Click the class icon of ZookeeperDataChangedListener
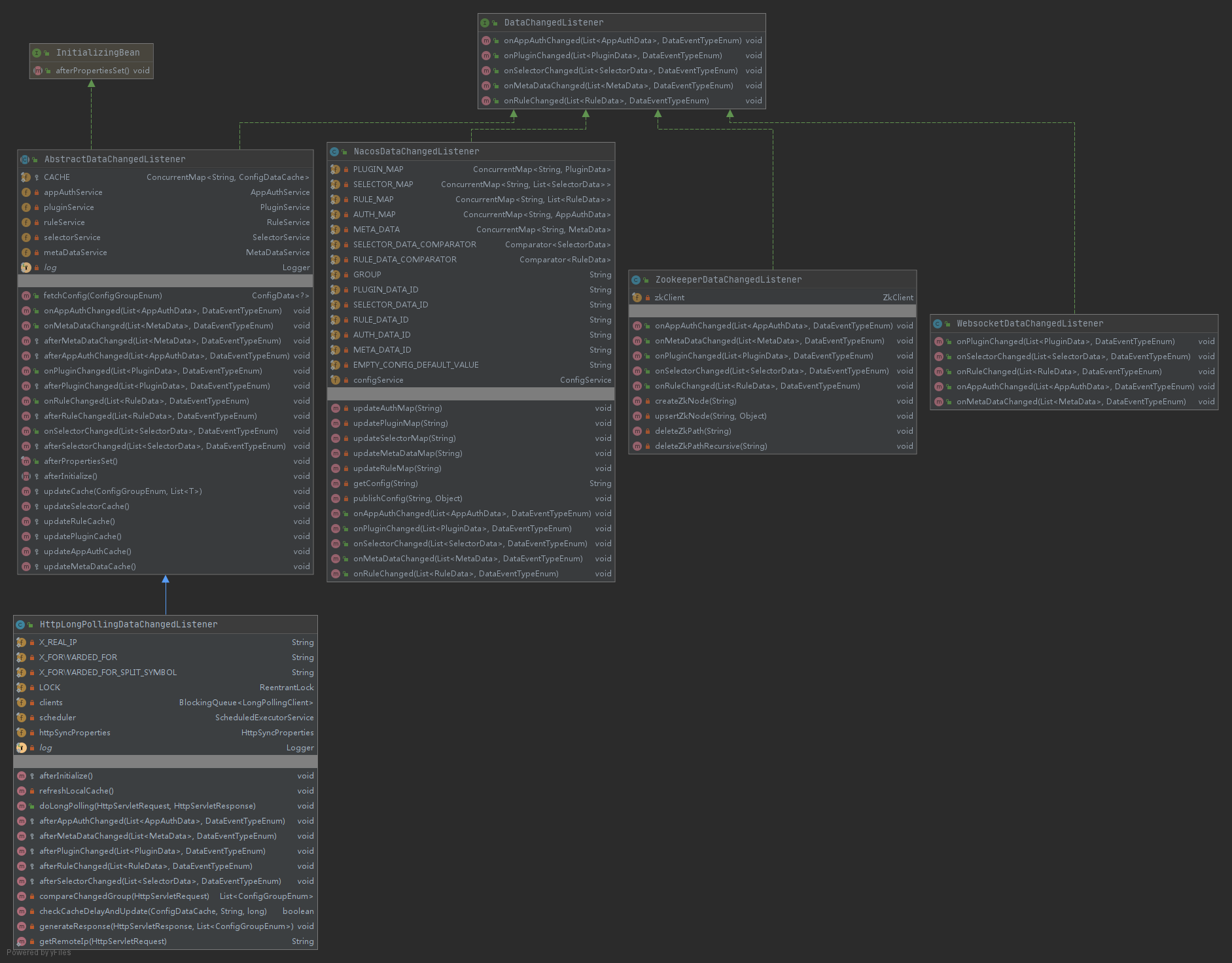Viewport: 1232px width, 963px height. tap(636, 280)
